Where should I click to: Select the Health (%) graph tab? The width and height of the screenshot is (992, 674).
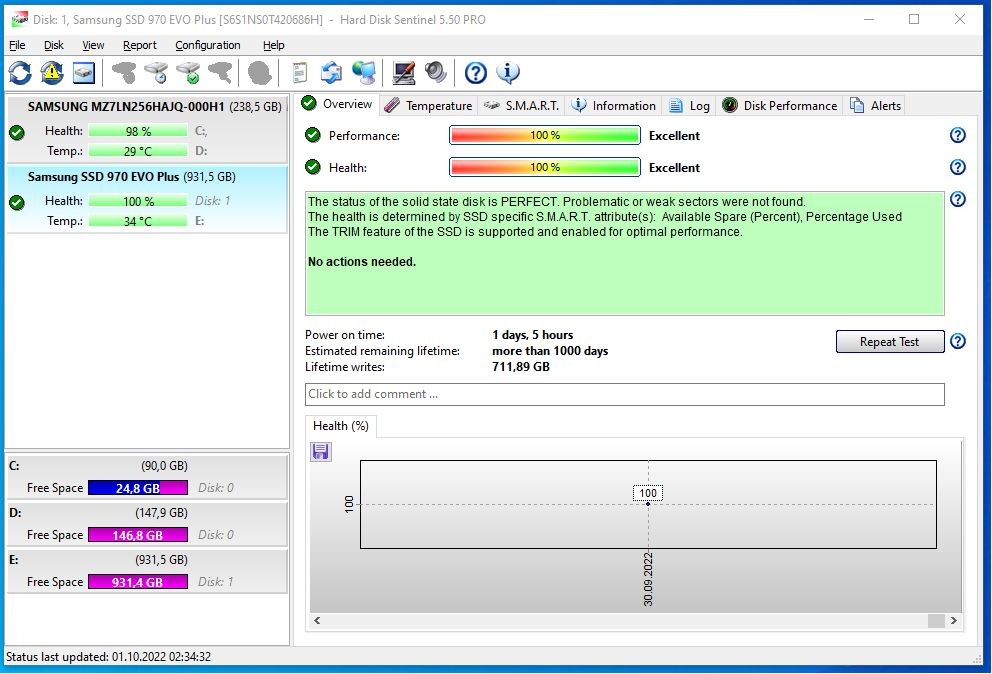[340, 426]
